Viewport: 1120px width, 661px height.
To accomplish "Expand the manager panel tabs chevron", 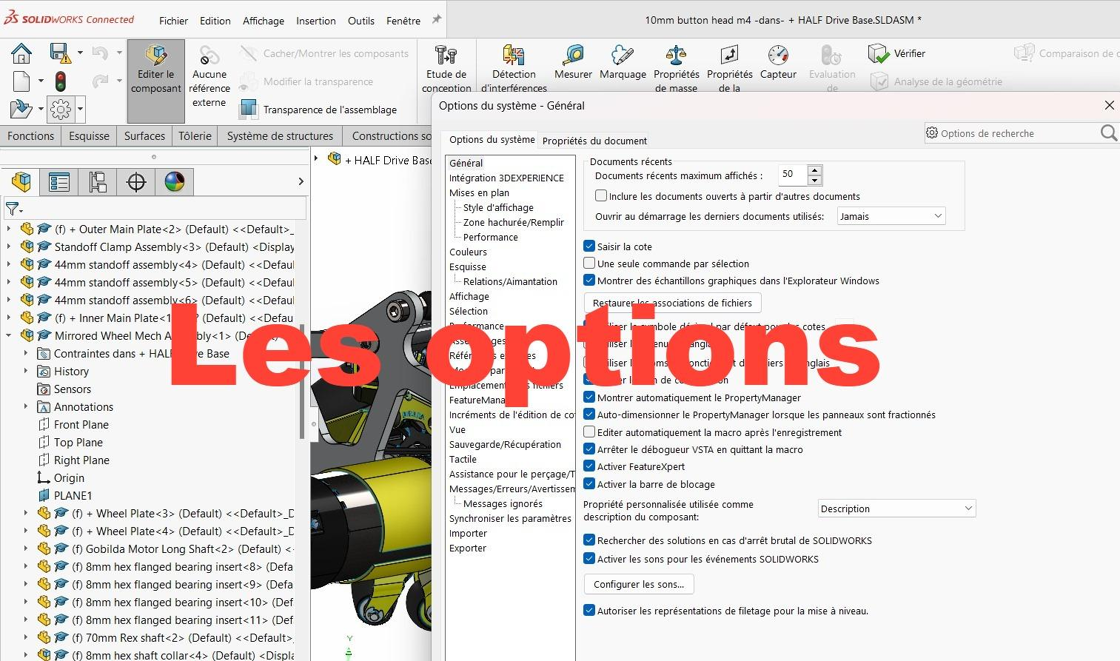I will coord(301,182).
